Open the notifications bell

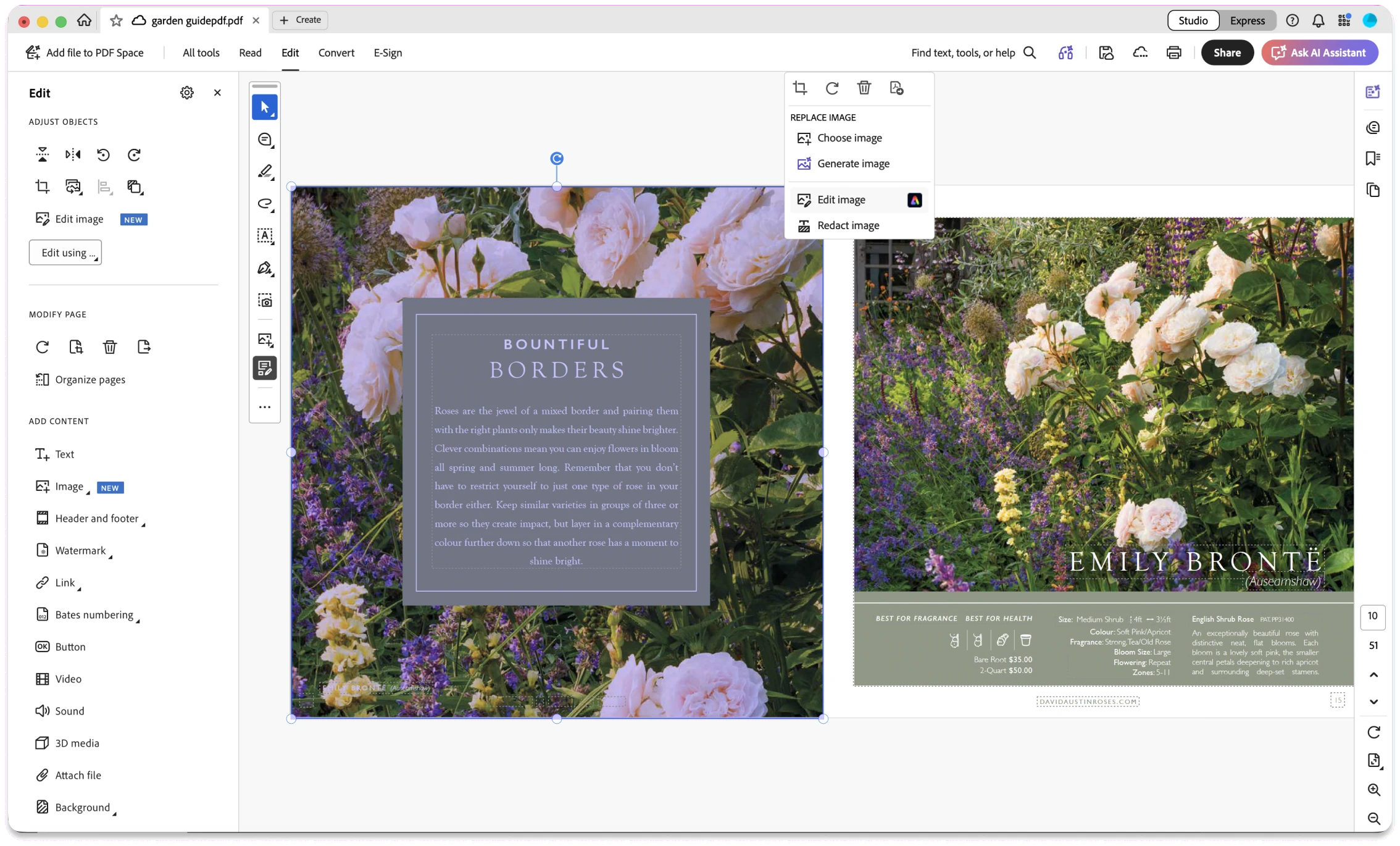[x=1318, y=20]
